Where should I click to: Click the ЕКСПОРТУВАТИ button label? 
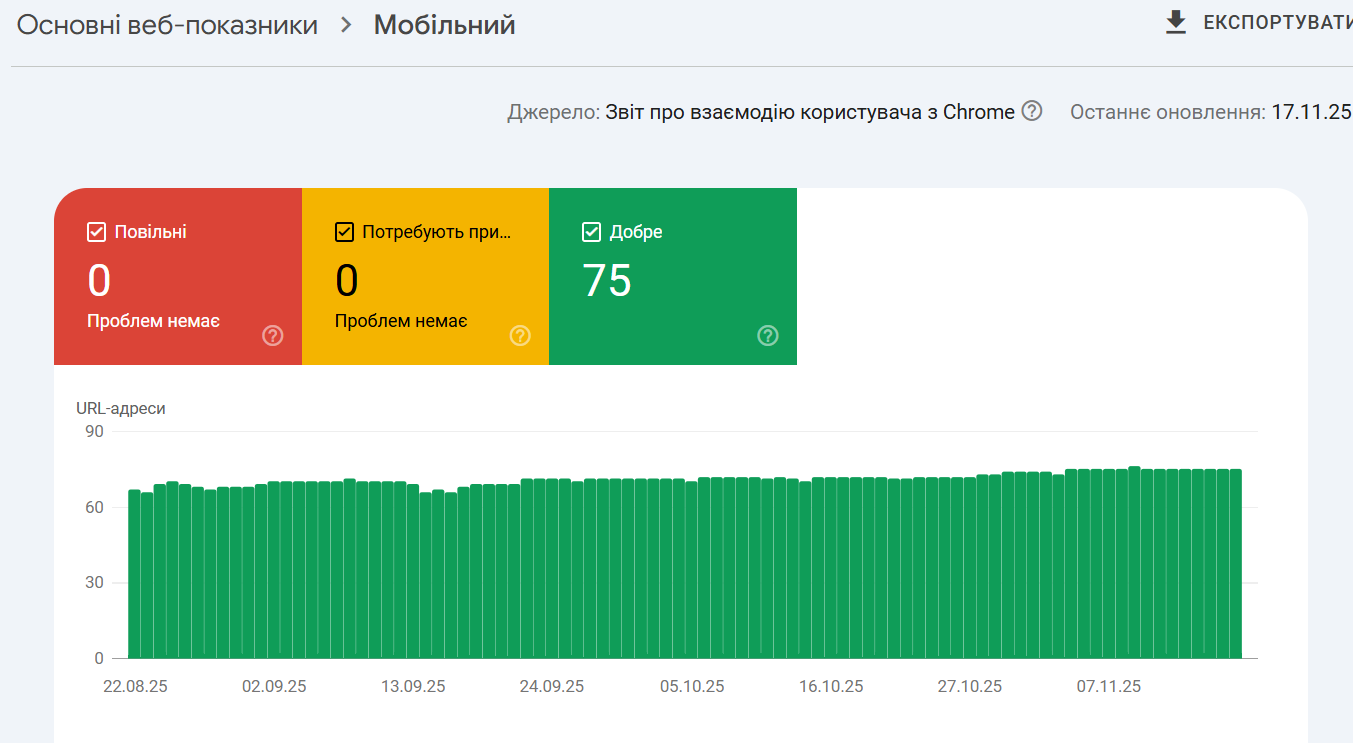pyautogui.click(x=1277, y=23)
